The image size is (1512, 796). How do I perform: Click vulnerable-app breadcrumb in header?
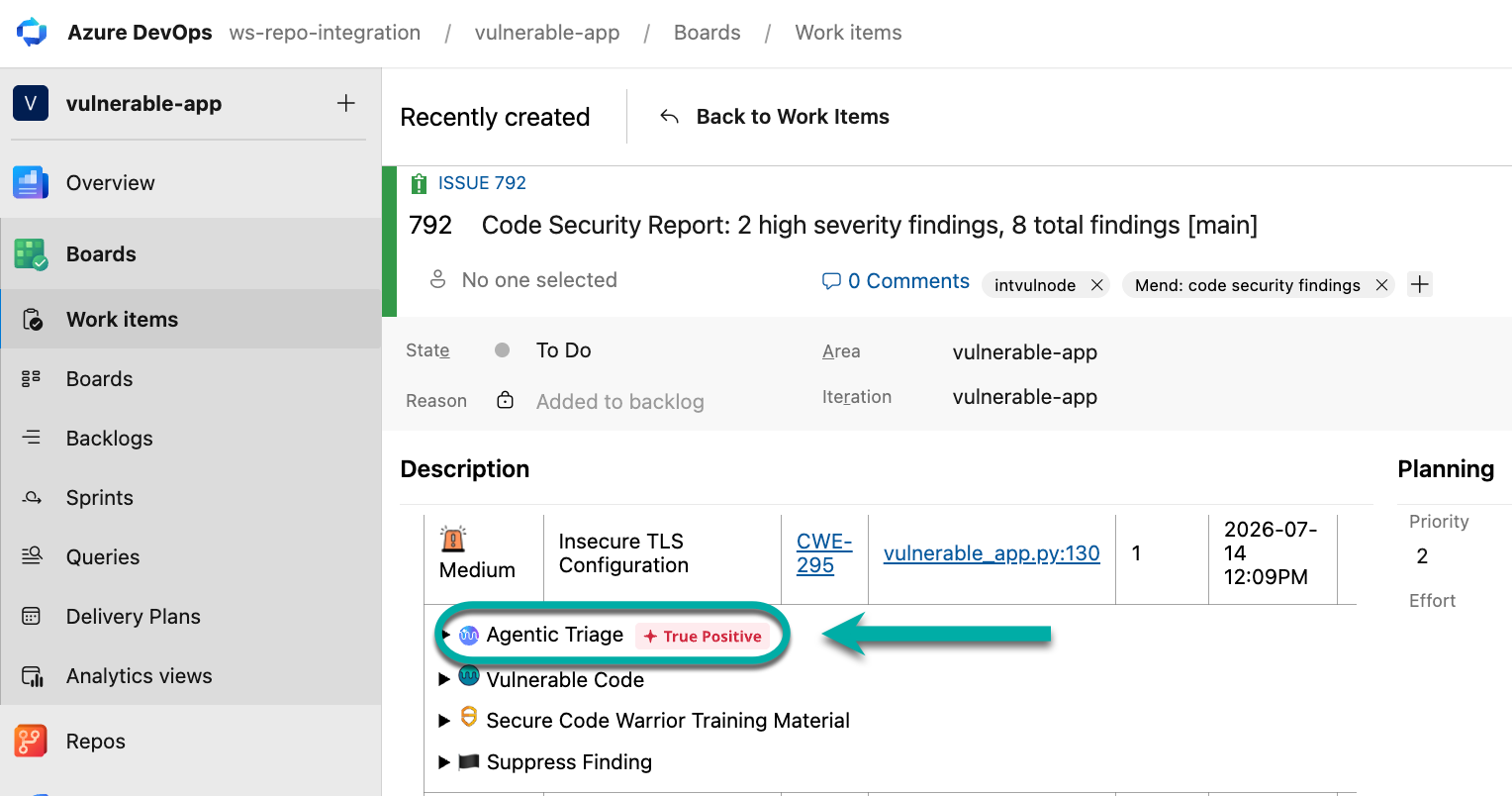pyautogui.click(x=547, y=33)
